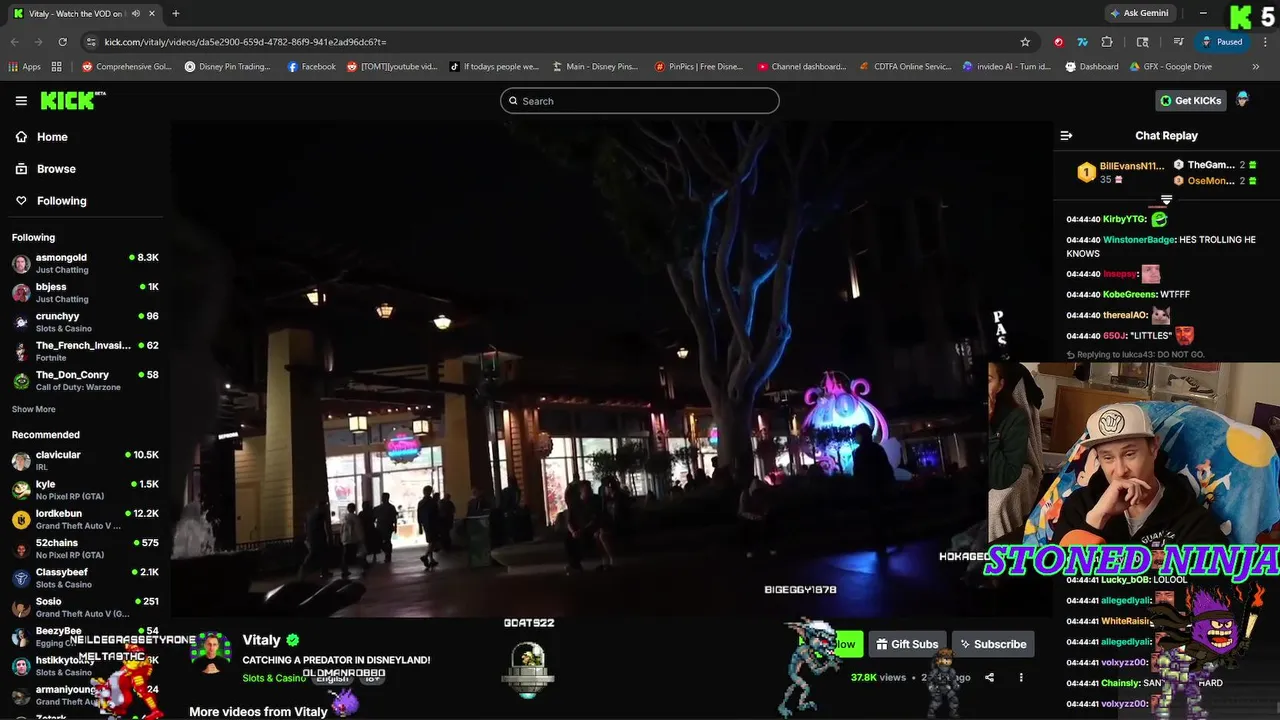Click the browser address bar URL
The image size is (1280, 720).
pyautogui.click(x=245, y=42)
